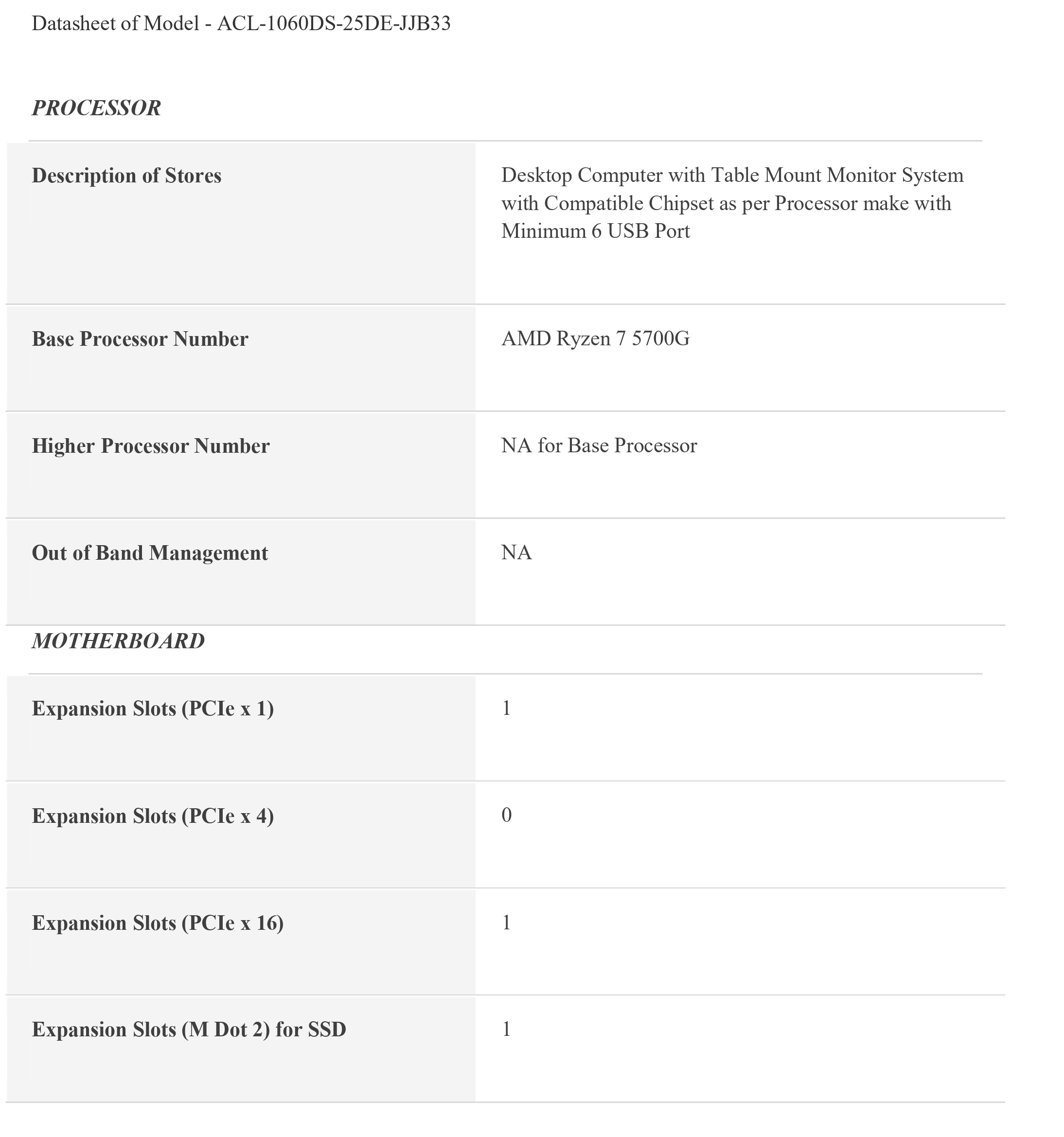The height and width of the screenshot is (1137, 1064).
Task: Select the Expansion Slots (PCIe x 1) label
Action: click(x=153, y=709)
